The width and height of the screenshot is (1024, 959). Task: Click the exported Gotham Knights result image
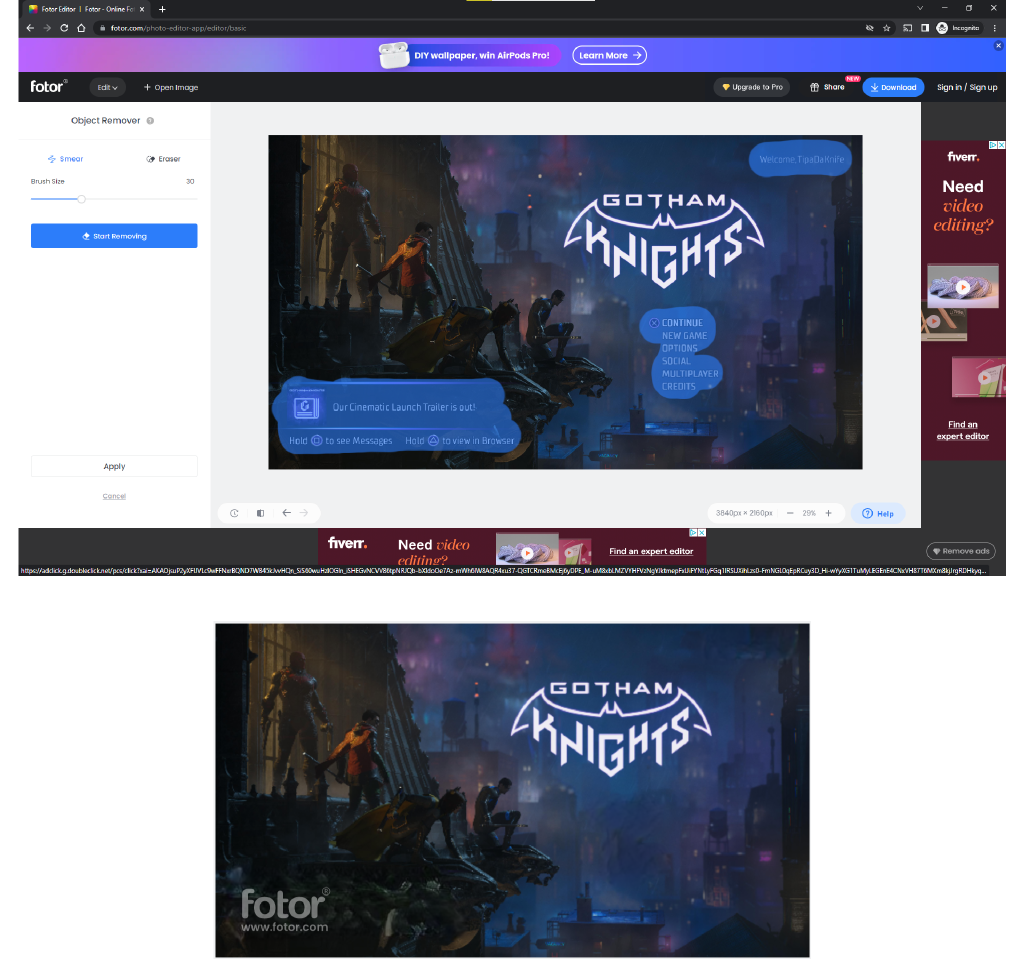click(x=512, y=790)
